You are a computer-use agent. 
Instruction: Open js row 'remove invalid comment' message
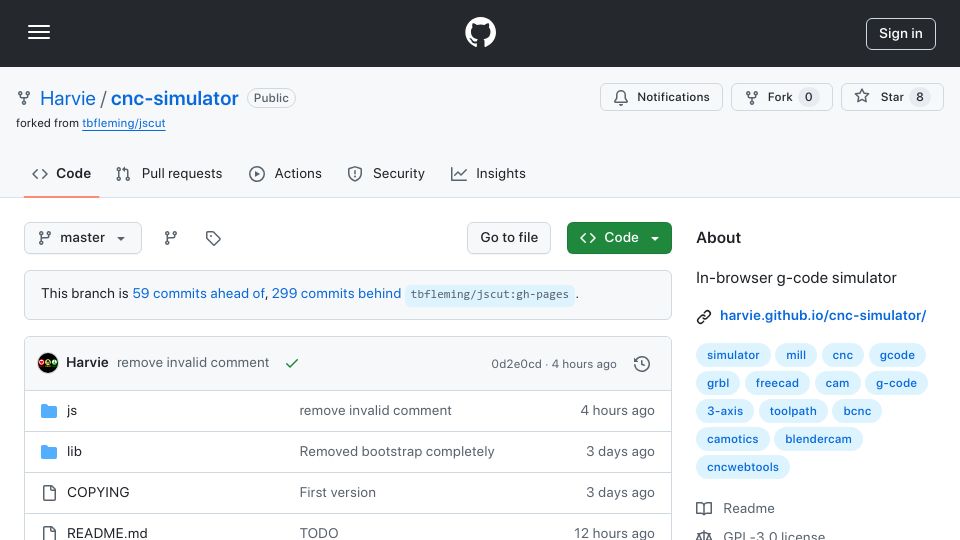point(375,411)
